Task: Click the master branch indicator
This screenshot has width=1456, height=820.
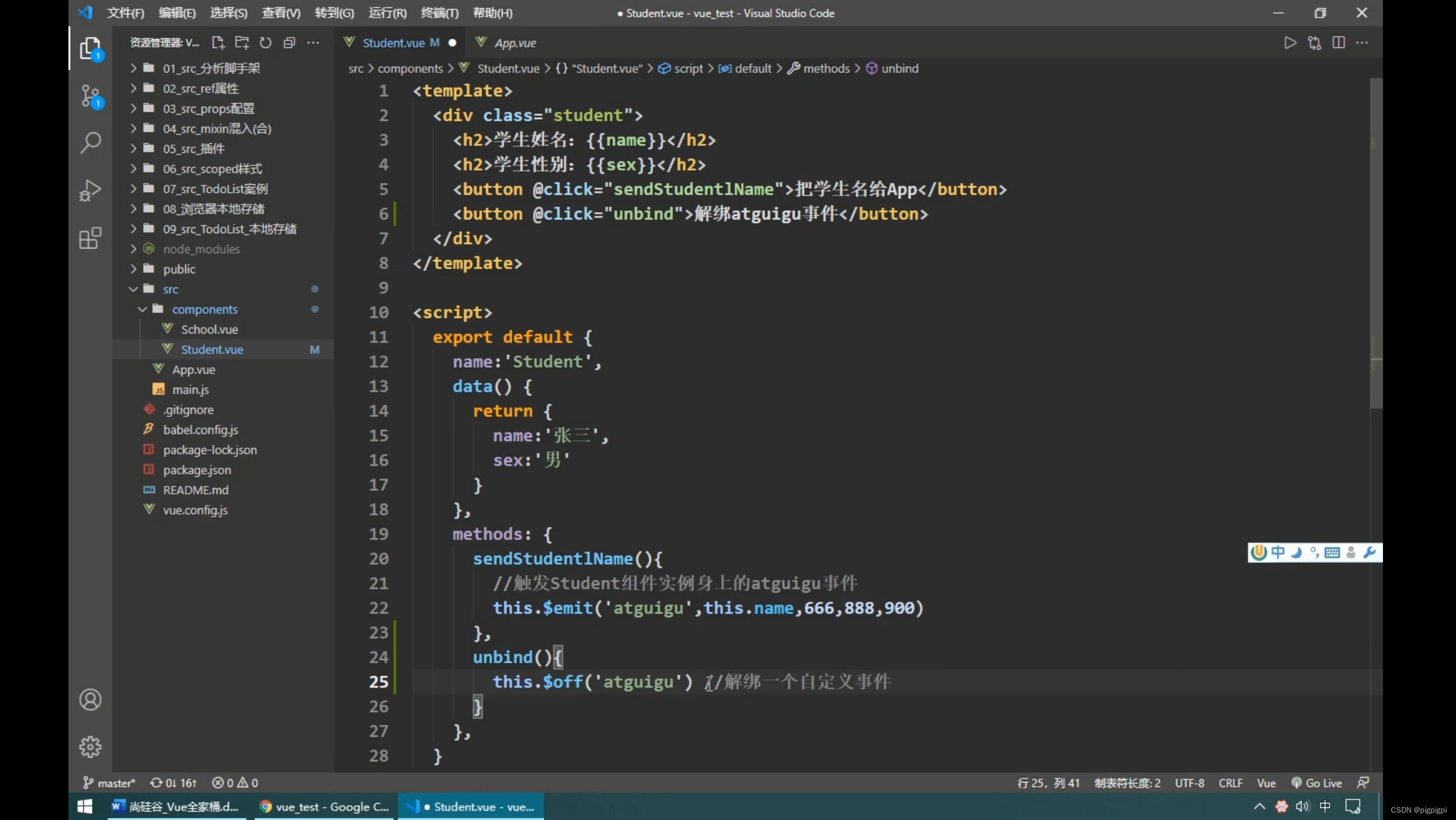Action: coord(109,783)
